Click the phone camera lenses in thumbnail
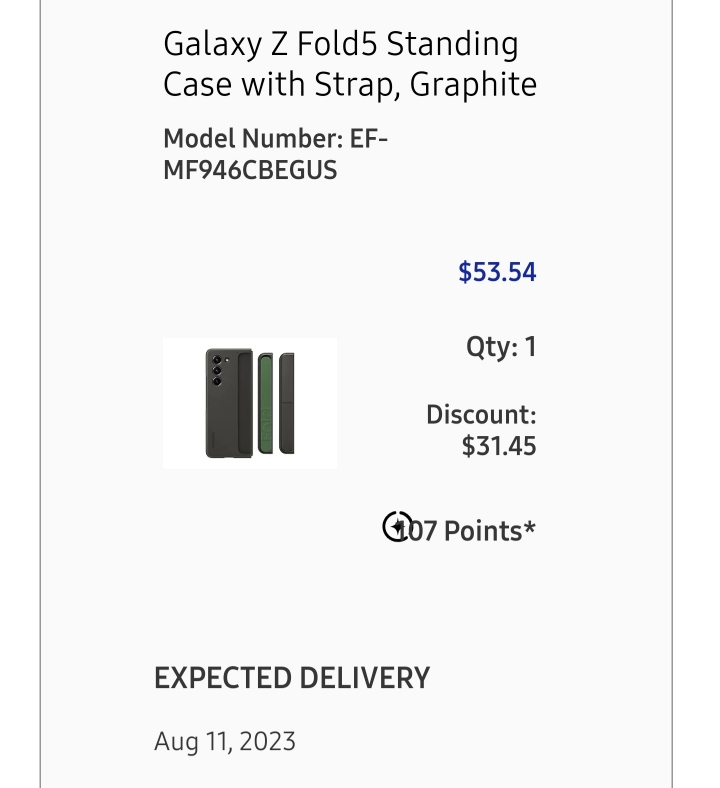Viewport: 720px width, 788px height. [217, 370]
